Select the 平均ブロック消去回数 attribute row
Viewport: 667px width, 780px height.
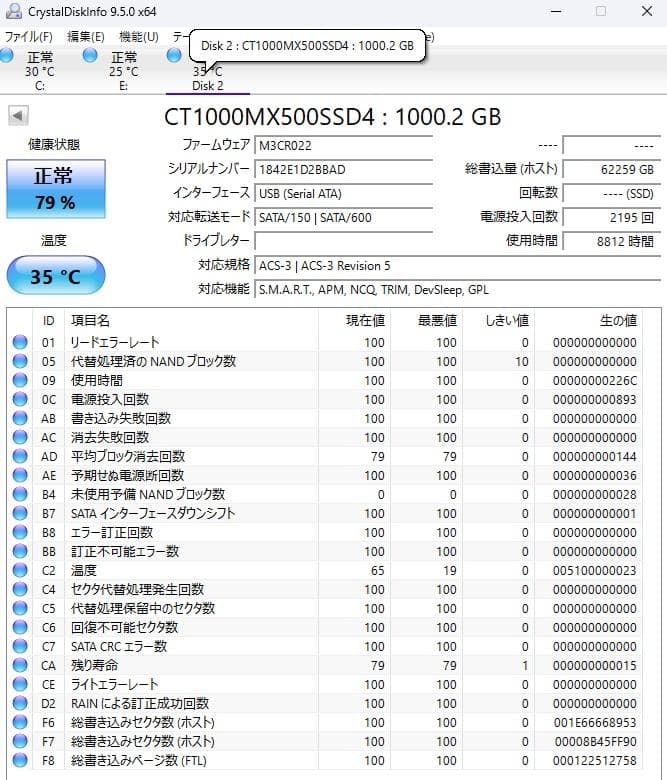point(326,456)
